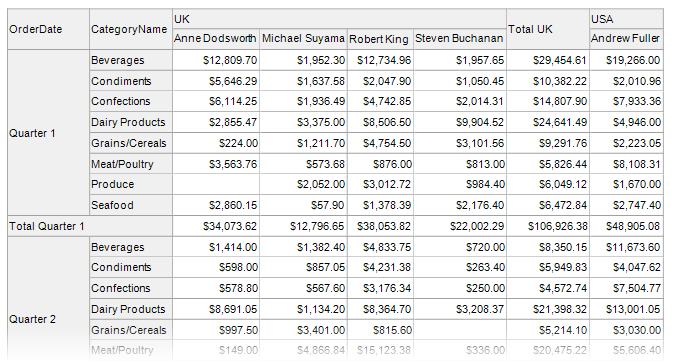674x362 pixels.
Task: Select the Quarter 1 row header
Action: coord(48,133)
